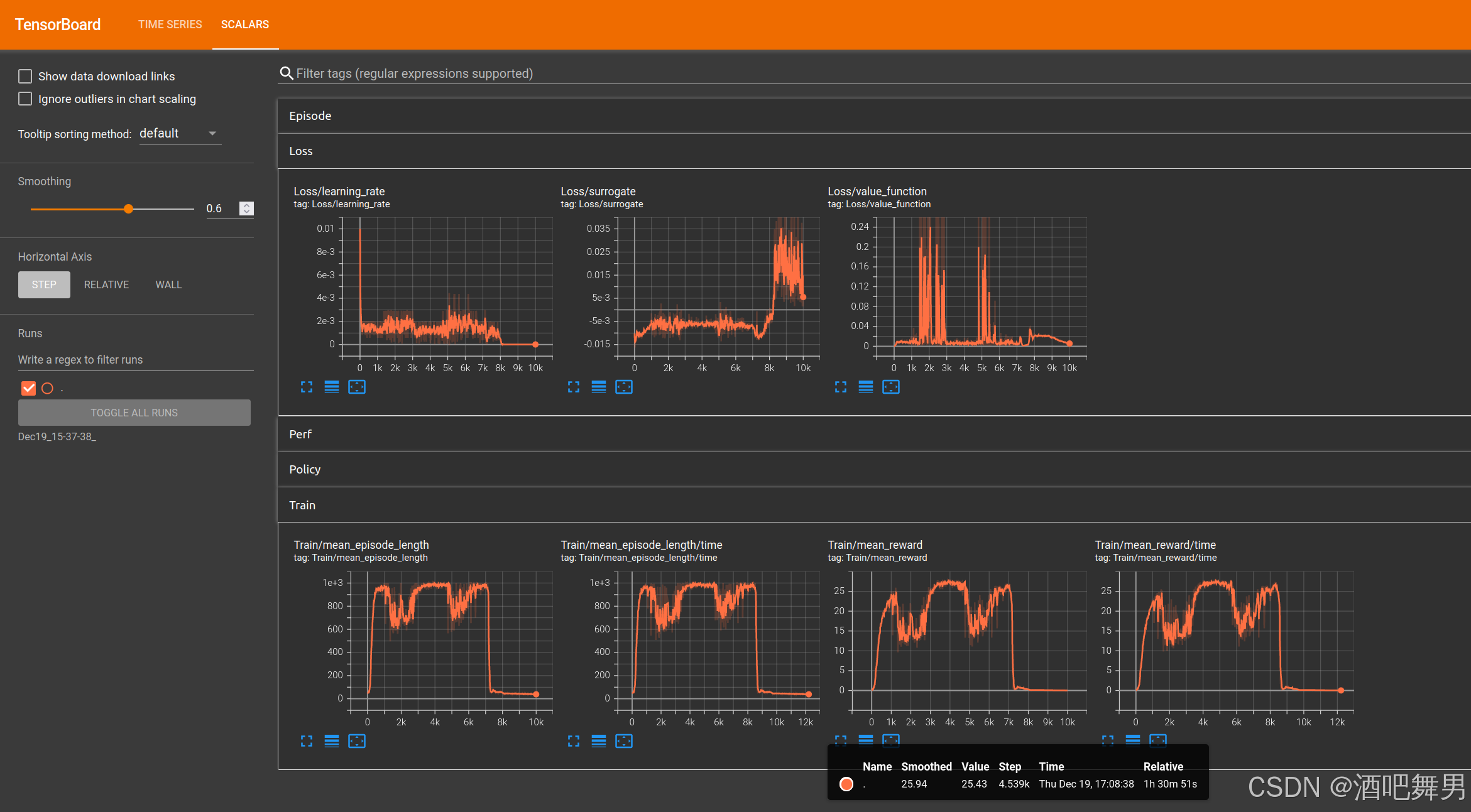The image size is (1471, 812).
Task: Expand Loss/learning_rate chart to full size
Action: (x=307, y=387)
